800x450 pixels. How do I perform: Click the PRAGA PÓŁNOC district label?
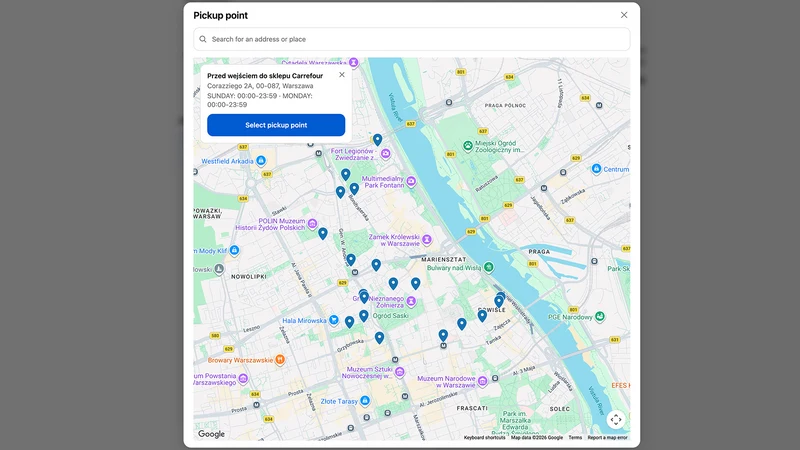(x=505, y=106)
